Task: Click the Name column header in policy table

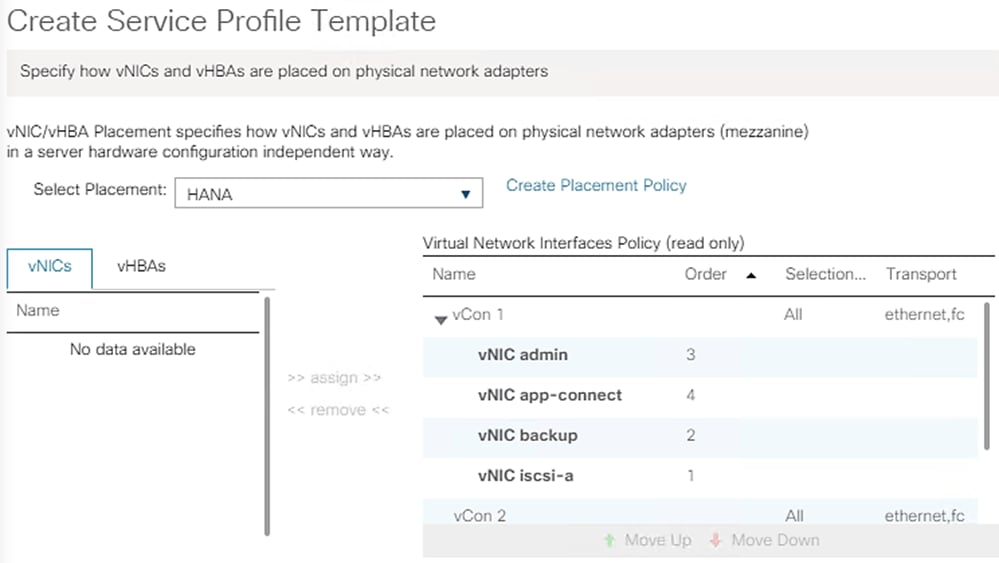Action: click(x=454, y=274)
